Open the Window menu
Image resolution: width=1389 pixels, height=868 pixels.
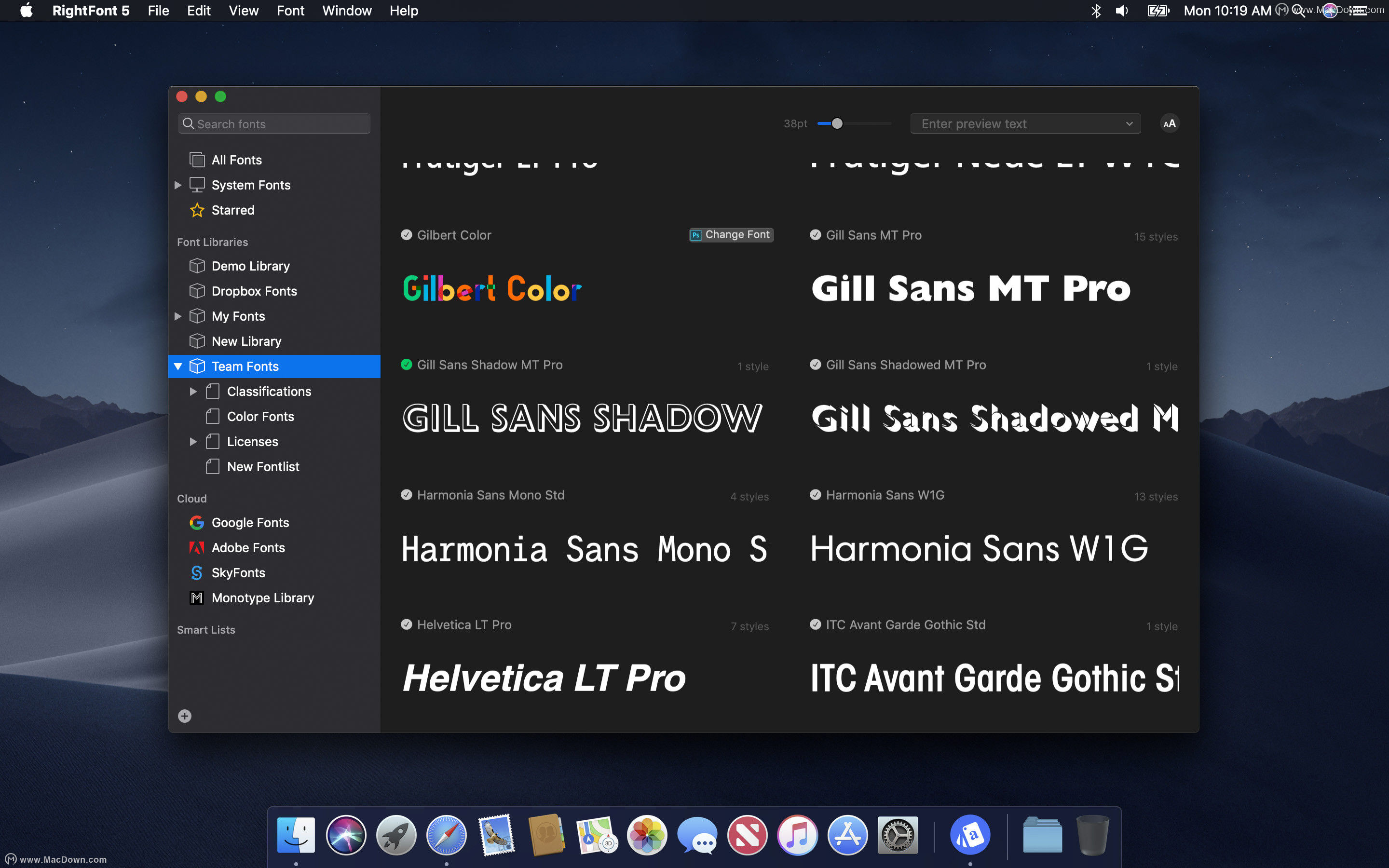pos(347,11)
